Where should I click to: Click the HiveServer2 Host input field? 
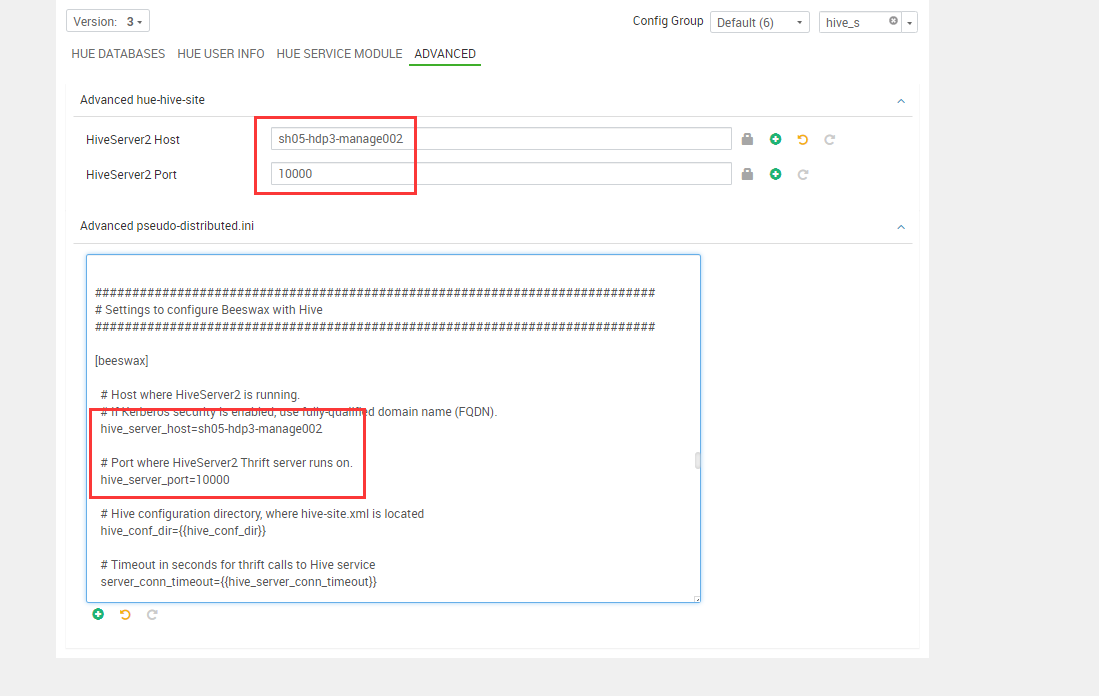tap(501, 139)
